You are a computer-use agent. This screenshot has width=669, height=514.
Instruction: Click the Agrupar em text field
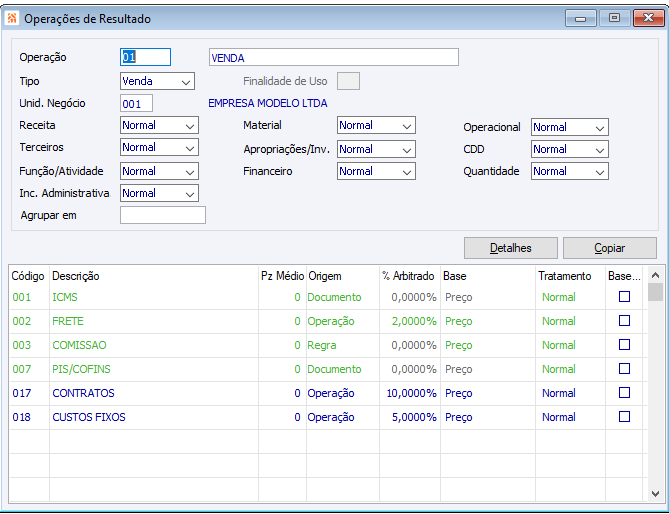tap(162, 215)
